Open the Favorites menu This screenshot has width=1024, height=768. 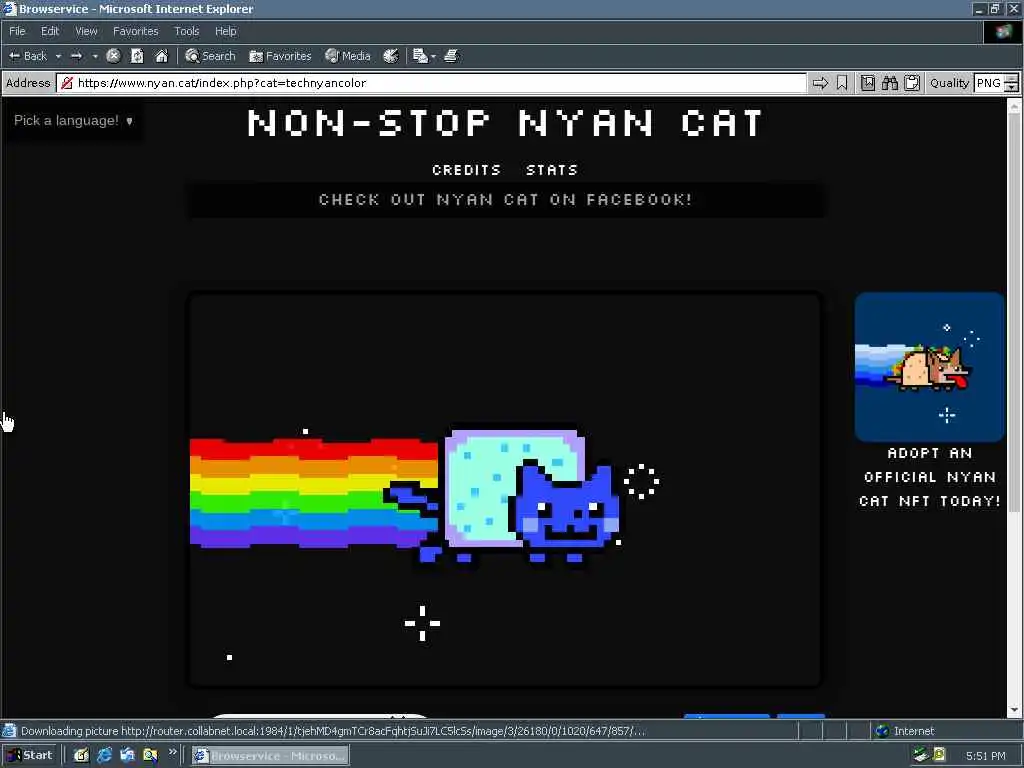pos(135,31)
